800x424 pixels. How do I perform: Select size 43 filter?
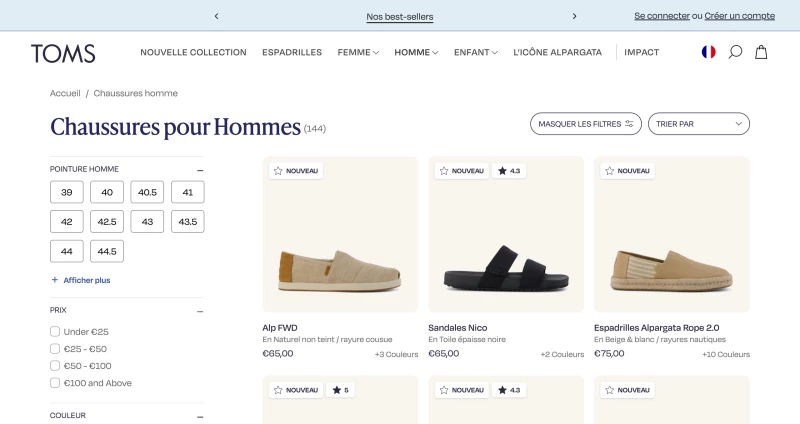click(147, 221)
